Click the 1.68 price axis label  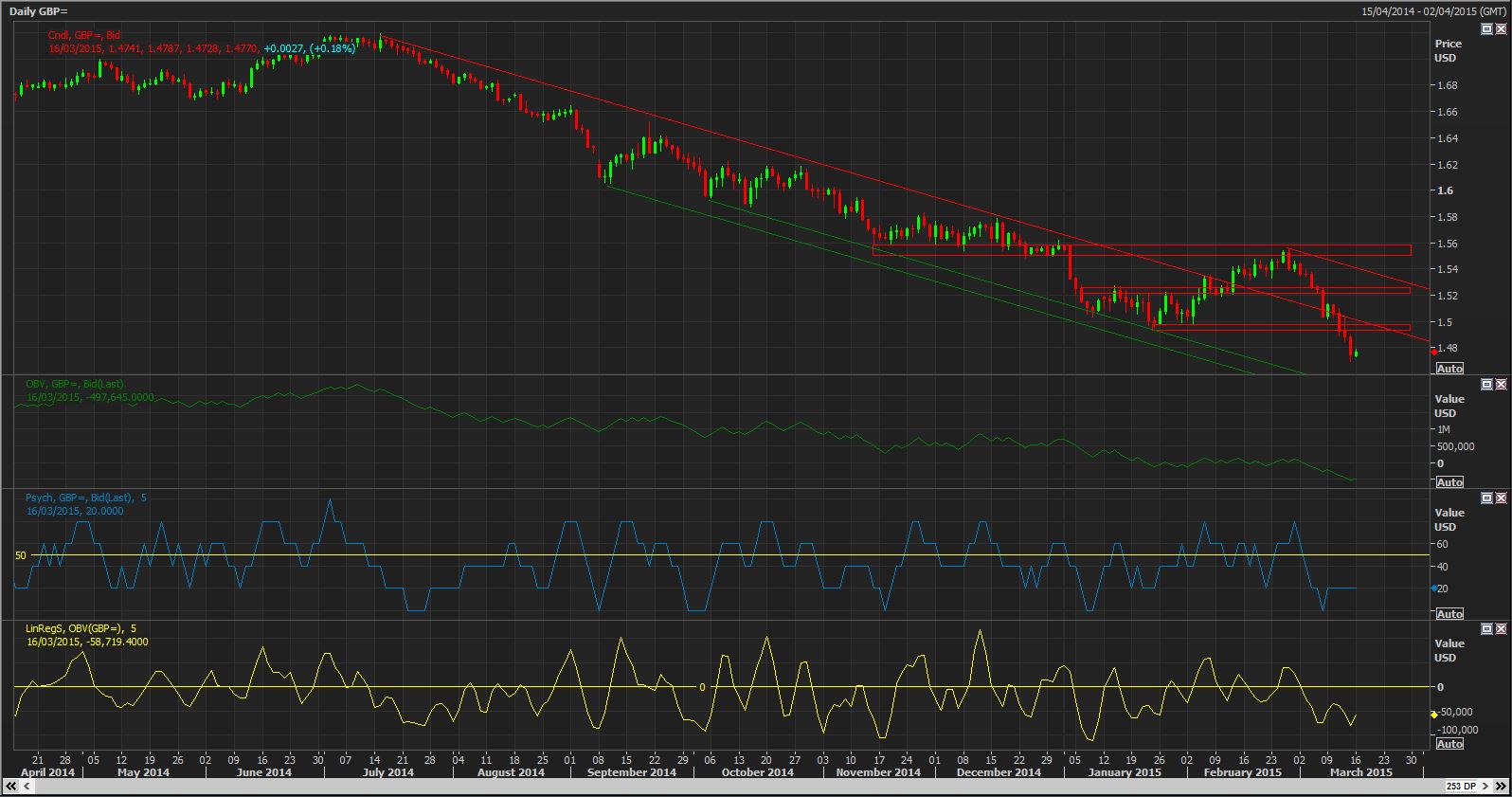[x=1448, y=85]
